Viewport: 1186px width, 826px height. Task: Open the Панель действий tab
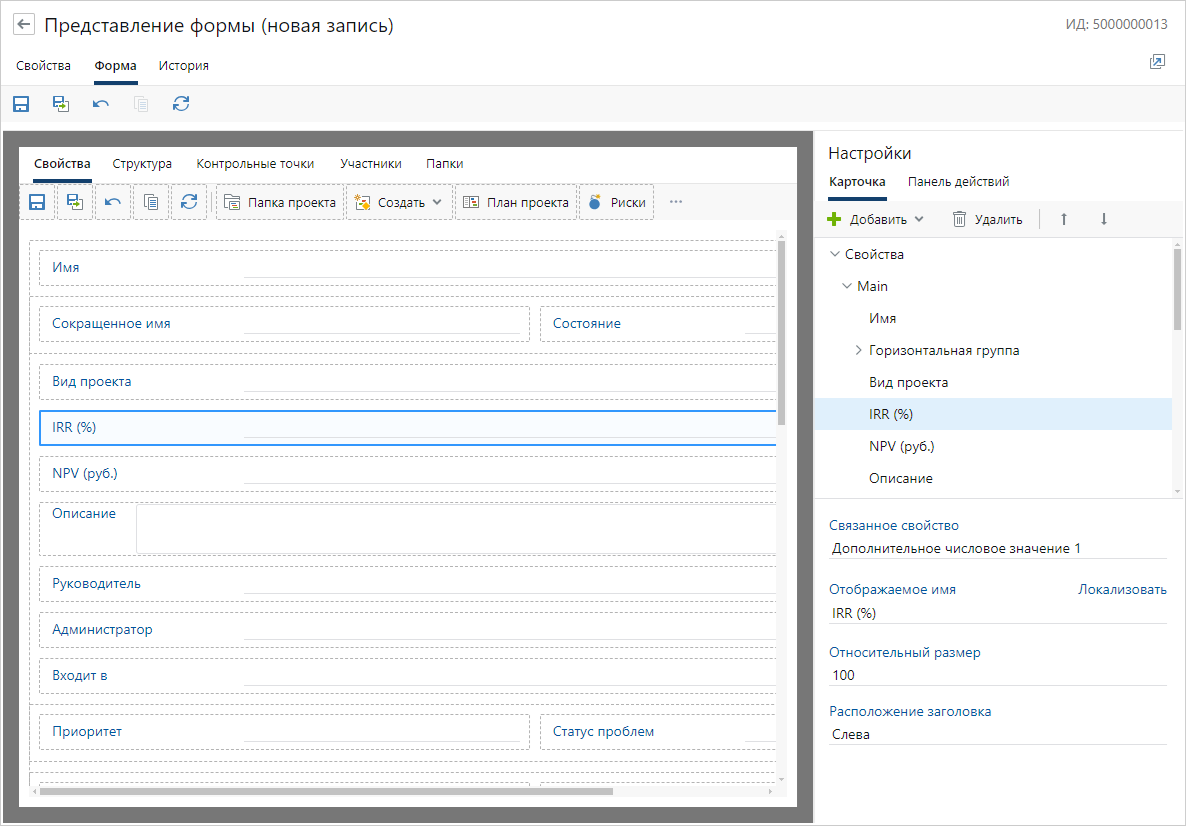pos(958,182)
